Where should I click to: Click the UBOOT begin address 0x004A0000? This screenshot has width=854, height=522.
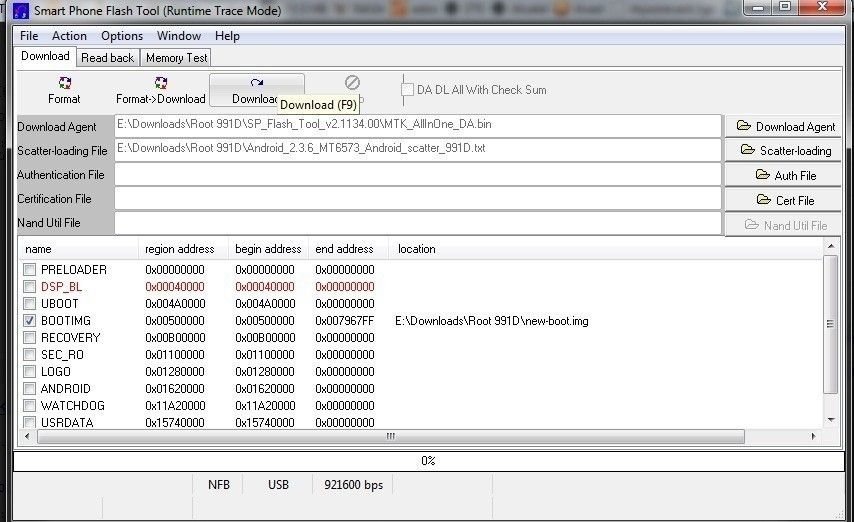pos(265,304)
